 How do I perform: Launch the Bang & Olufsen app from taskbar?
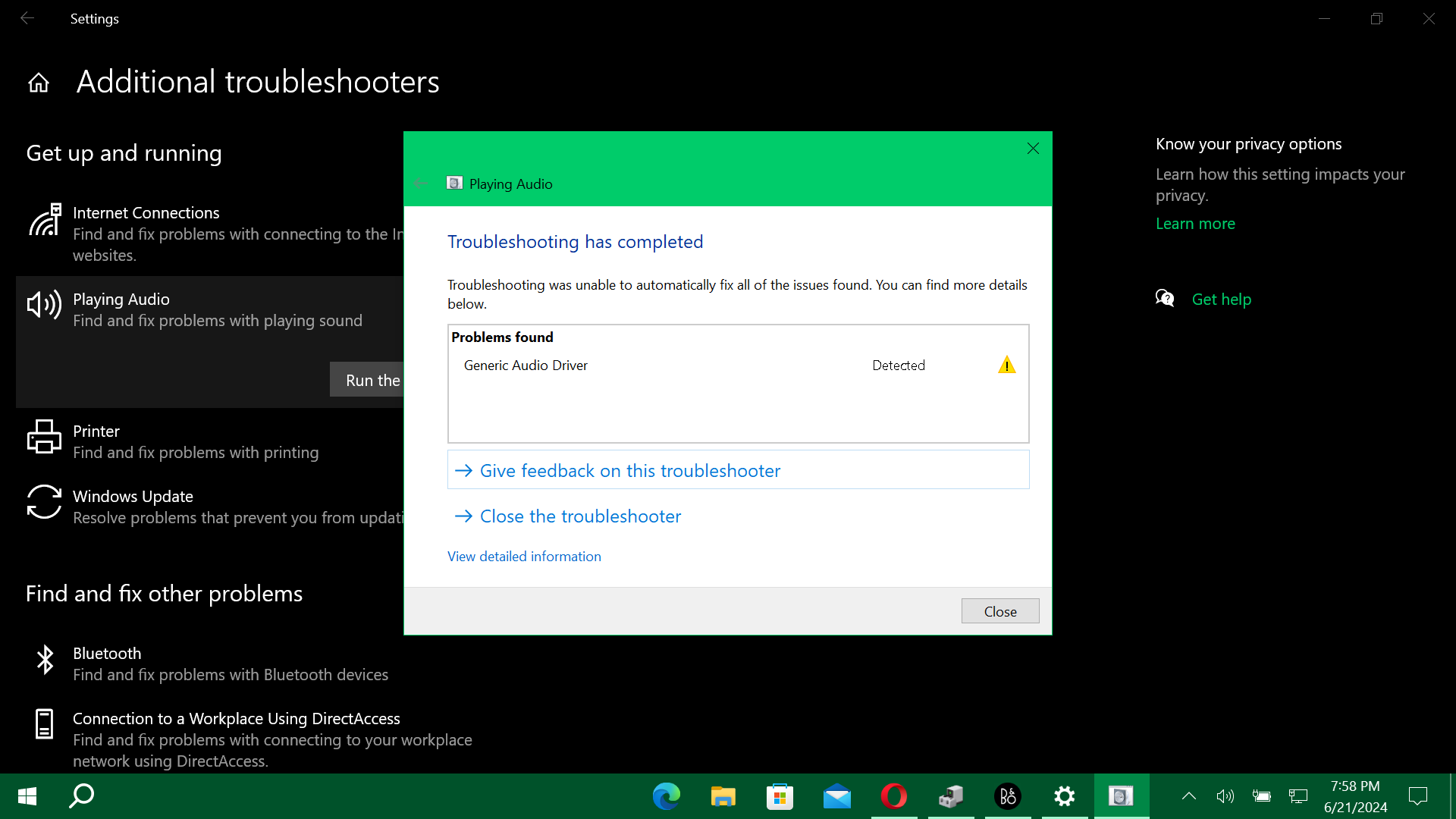1008,796
